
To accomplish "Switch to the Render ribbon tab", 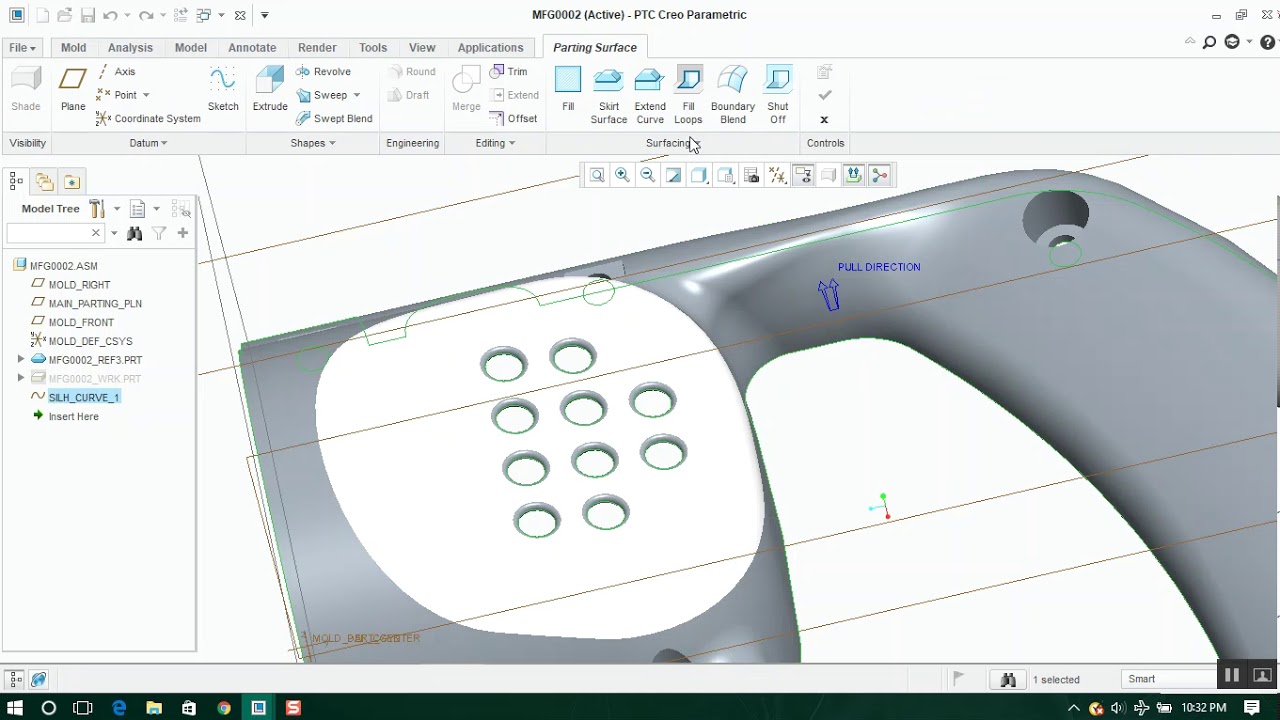I will pyautogui.click(x=317, y=47).
